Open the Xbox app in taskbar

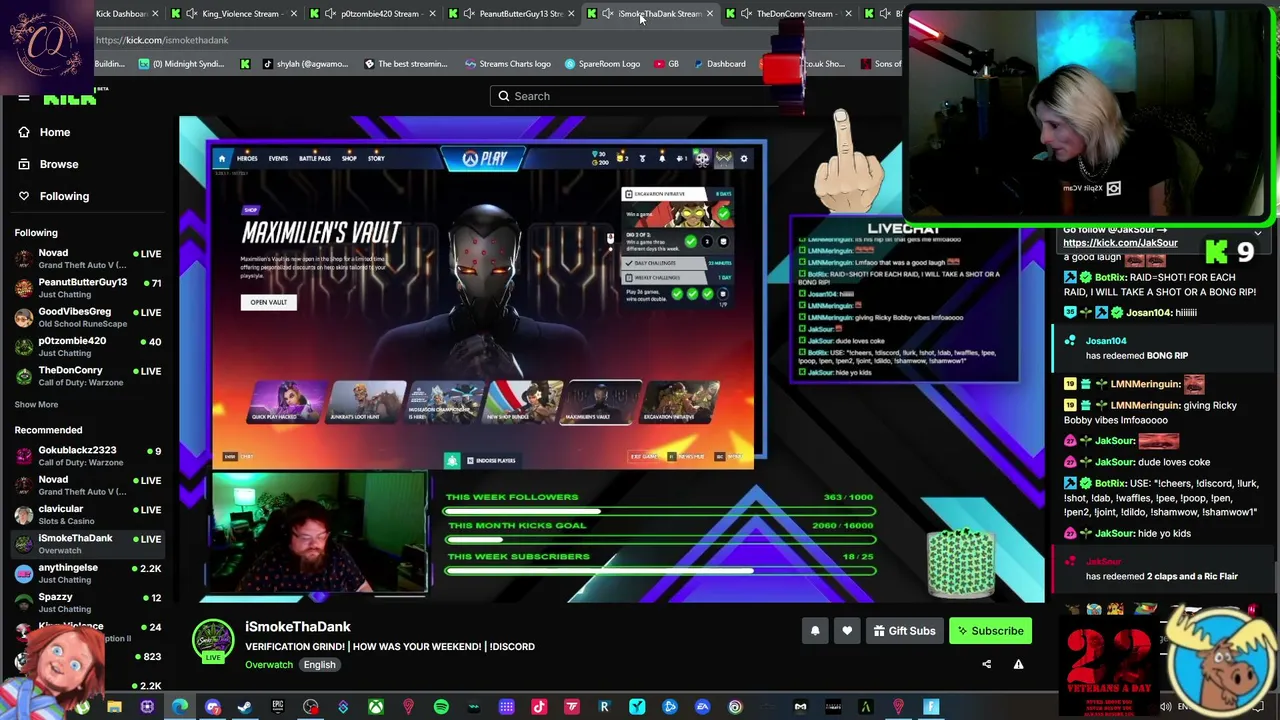pyautogui.click(x=376, y=708)
